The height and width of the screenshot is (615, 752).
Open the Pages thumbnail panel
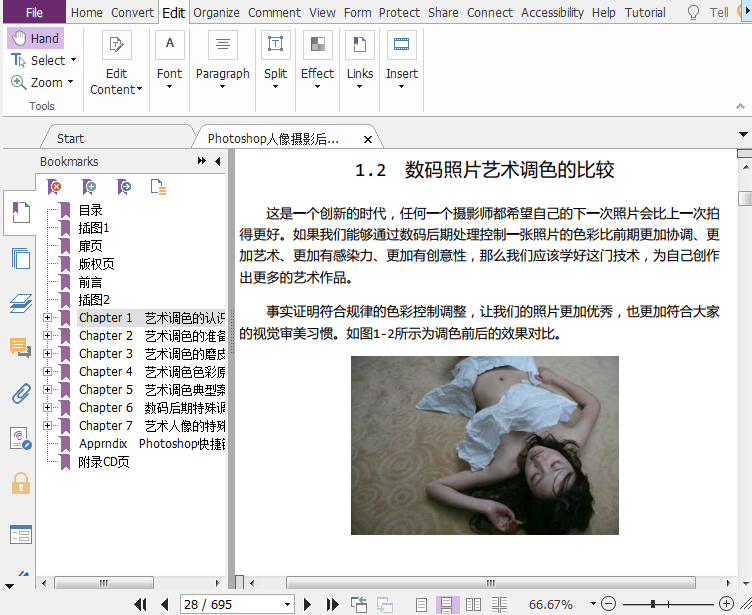pos(20,258)
